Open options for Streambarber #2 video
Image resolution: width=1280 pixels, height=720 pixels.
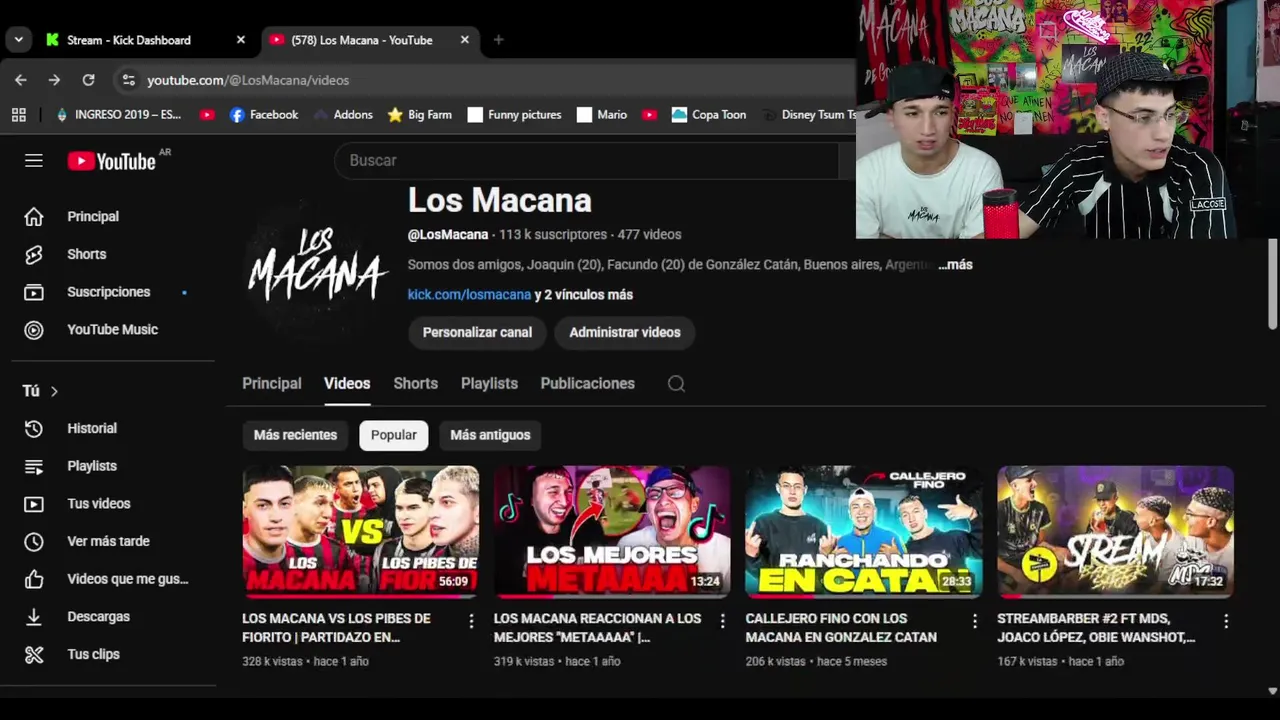click(x=1225, y=621)
